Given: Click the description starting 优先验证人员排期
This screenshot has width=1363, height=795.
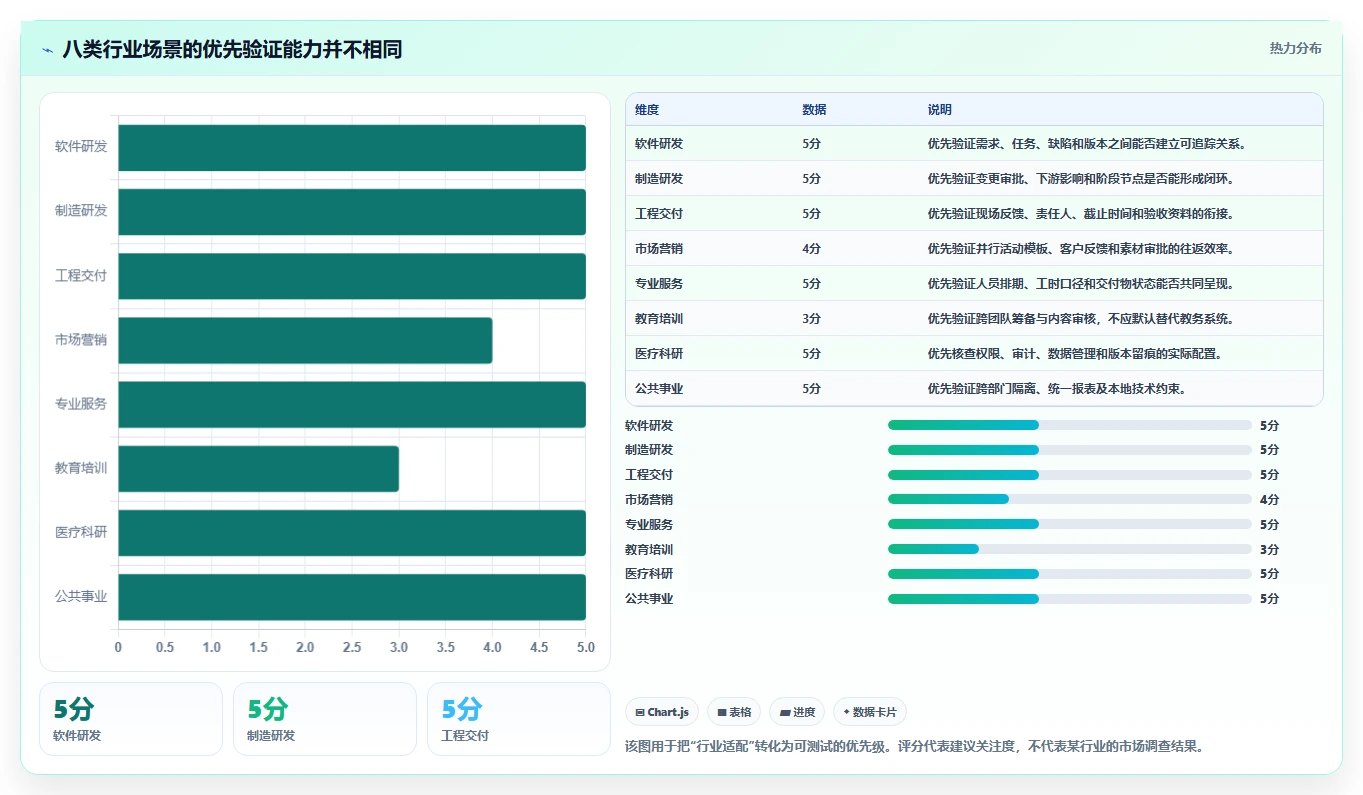Looking at the screenshot, I should pos(1081,284).
